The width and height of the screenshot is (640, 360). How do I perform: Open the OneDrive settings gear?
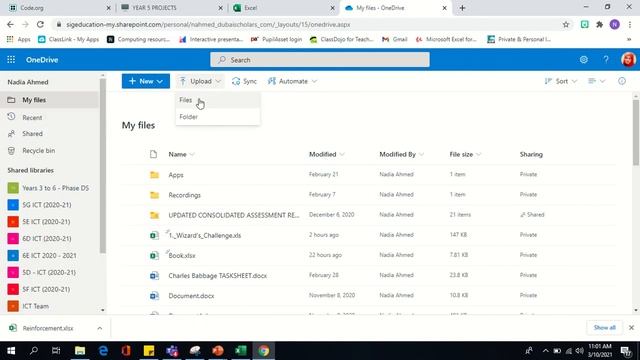pyautogui.click(x=584, y=60)
